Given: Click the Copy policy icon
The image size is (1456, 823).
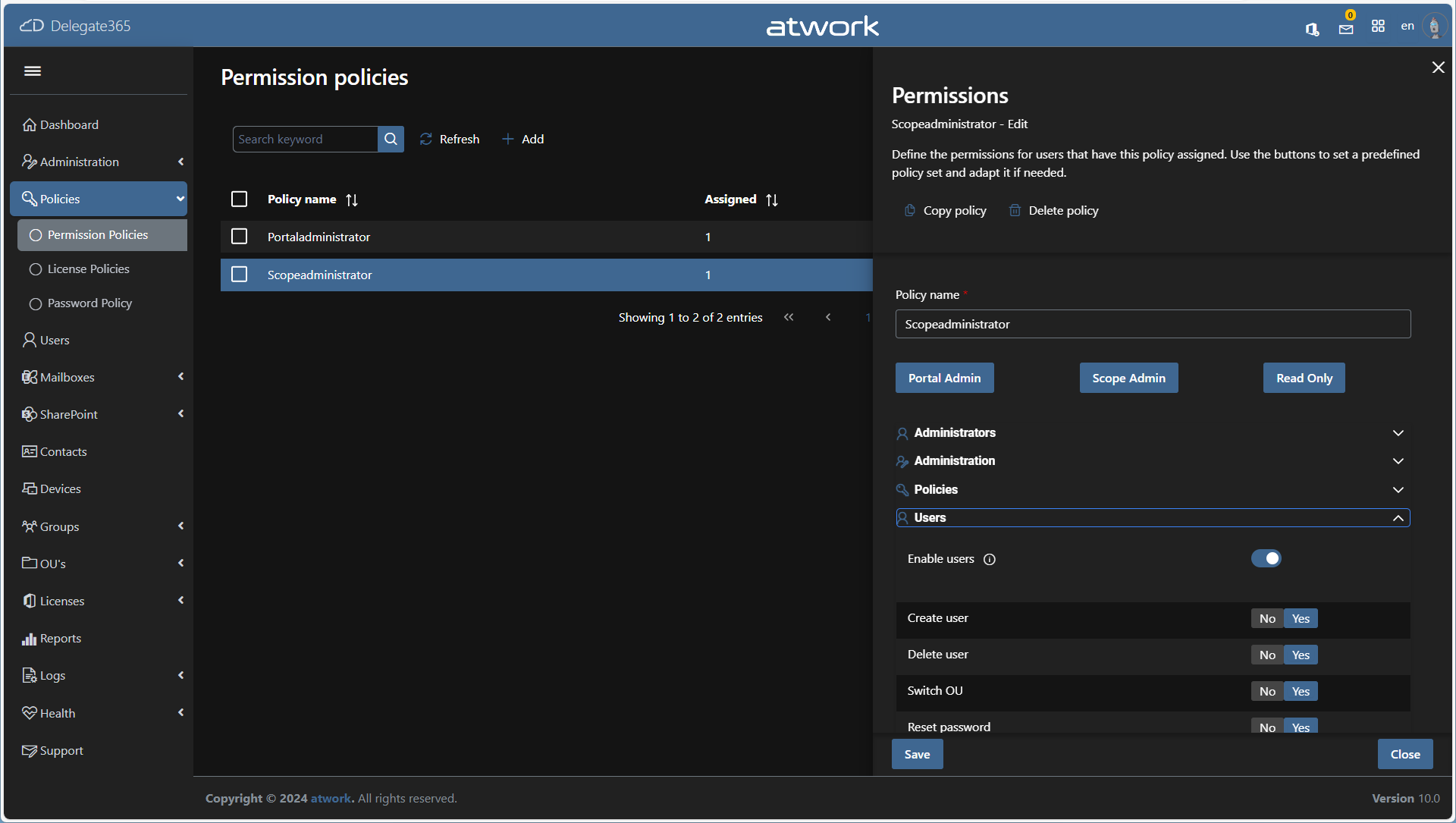Looking at the screenshot, I should coord(910,210).
